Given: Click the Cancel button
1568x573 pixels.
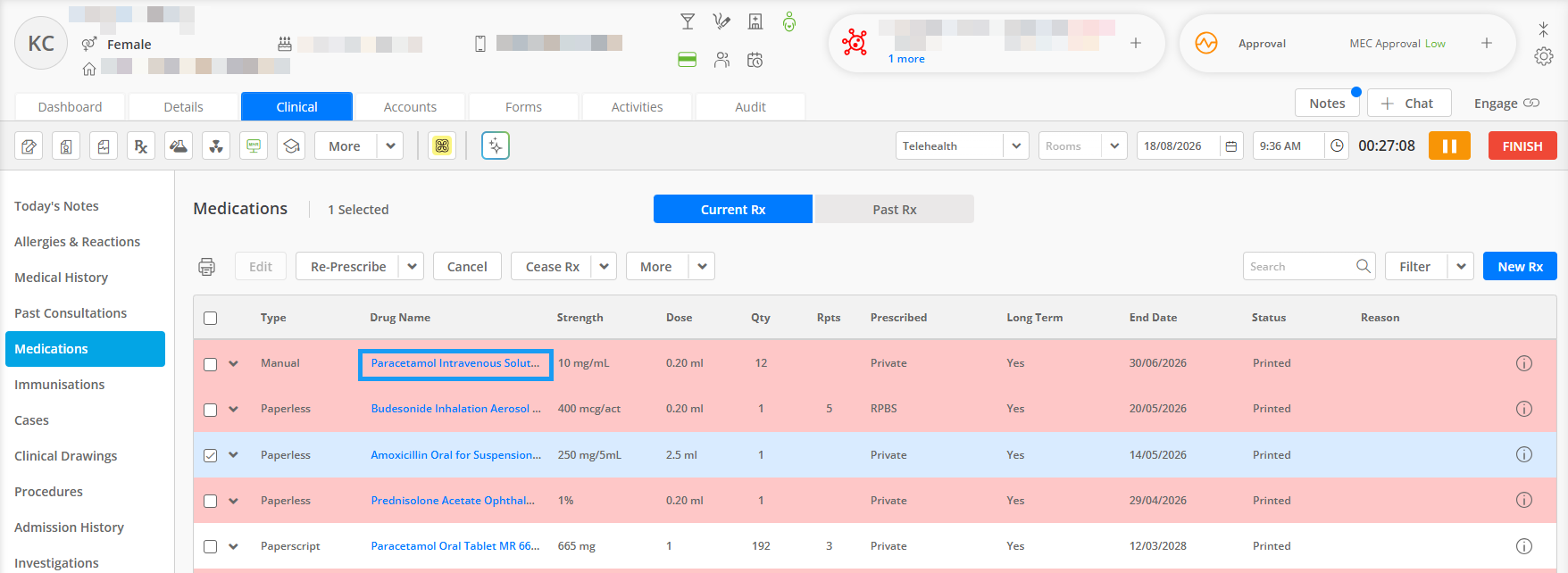Looking at the screenshot, I should [467, 267].
